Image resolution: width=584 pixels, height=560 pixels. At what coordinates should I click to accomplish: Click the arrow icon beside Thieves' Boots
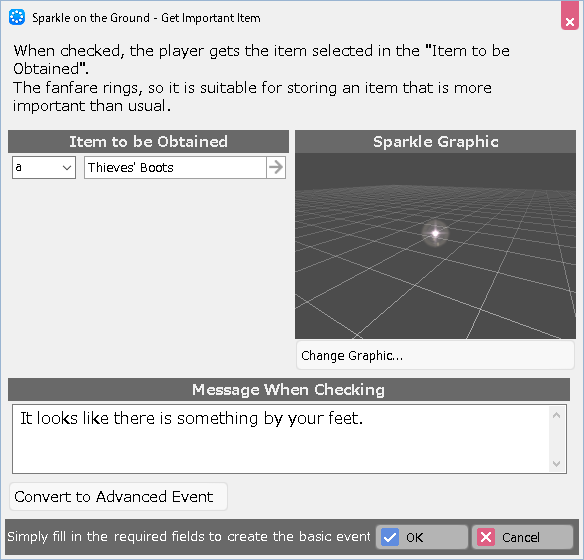point(276,167)
